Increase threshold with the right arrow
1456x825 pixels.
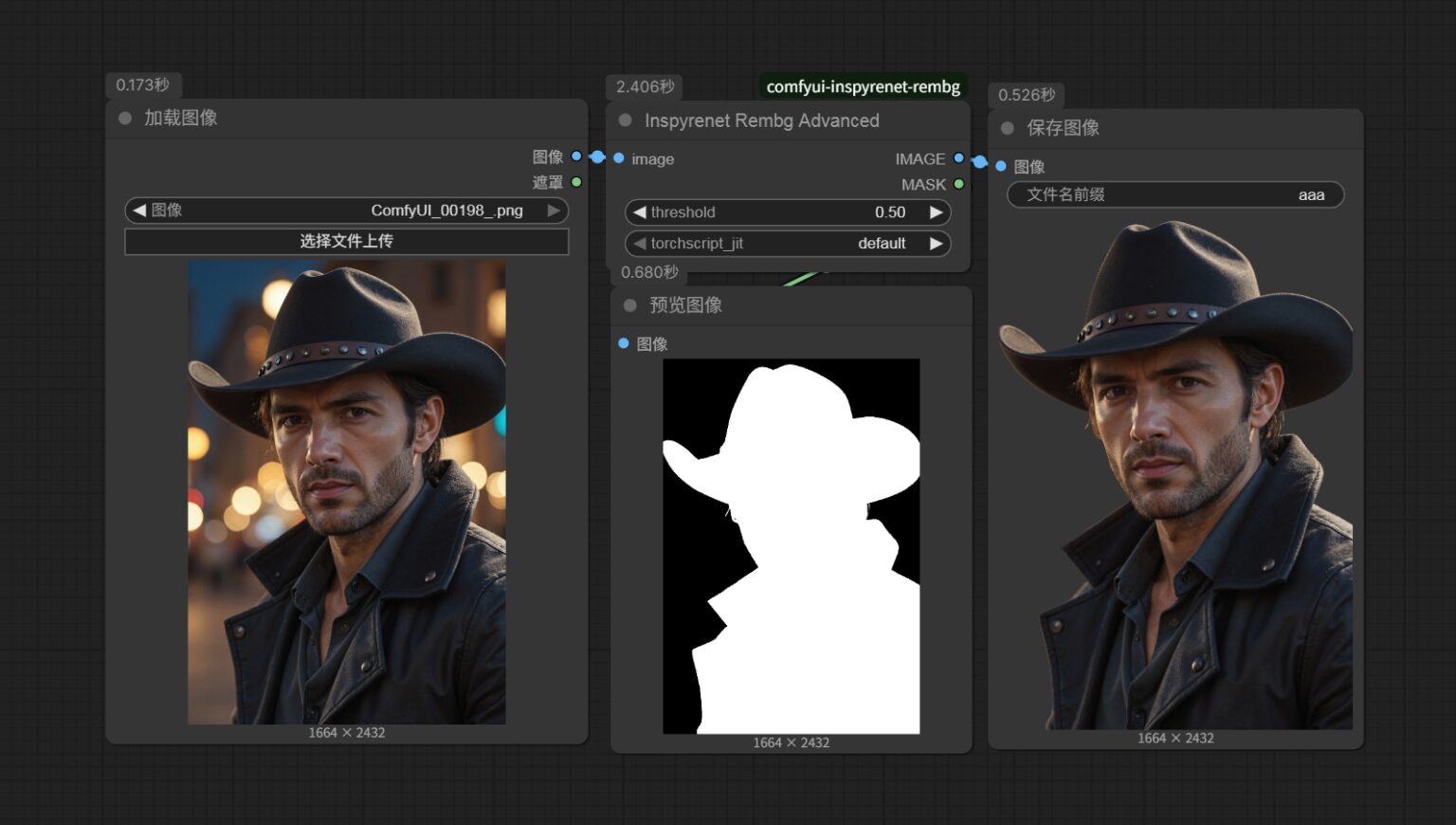point(936,212)
